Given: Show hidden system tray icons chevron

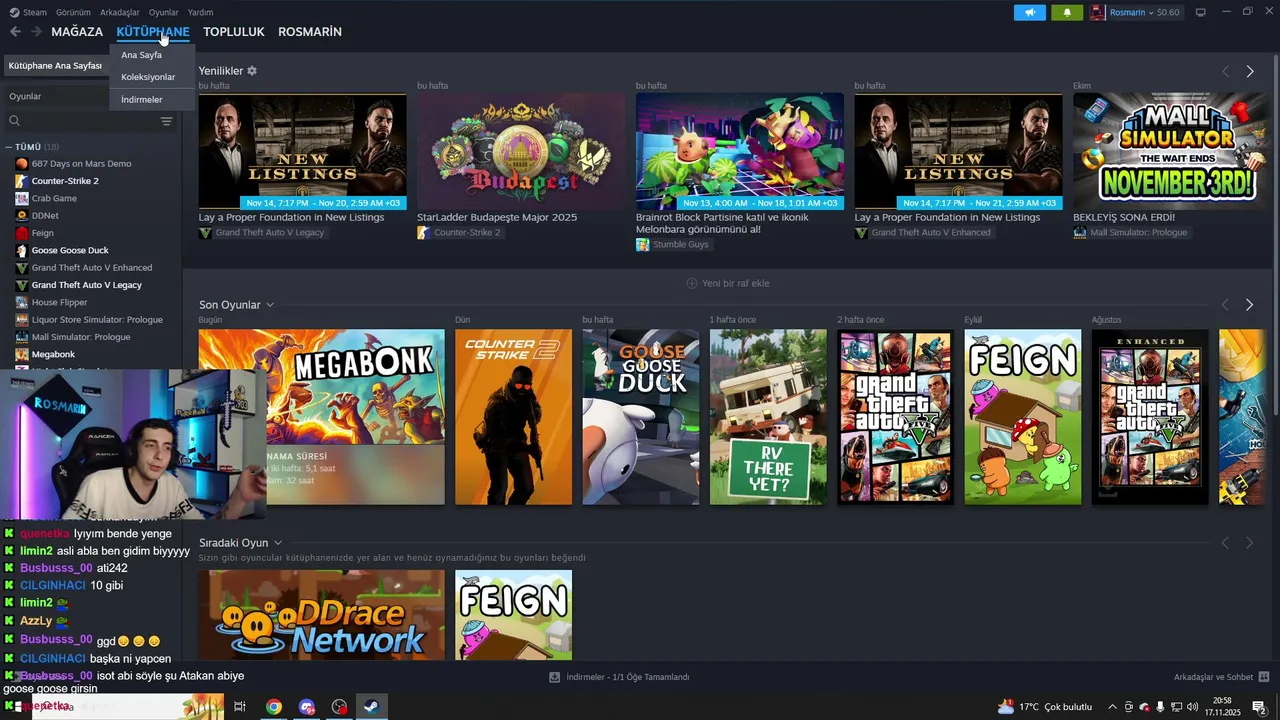Looking at the screenshot, I should point(1112,707).
